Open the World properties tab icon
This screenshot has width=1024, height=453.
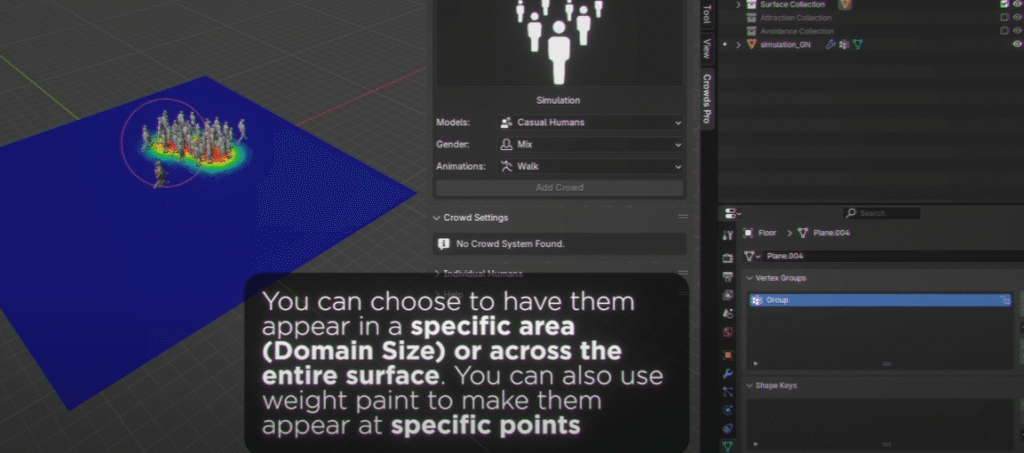coord(727,331)
